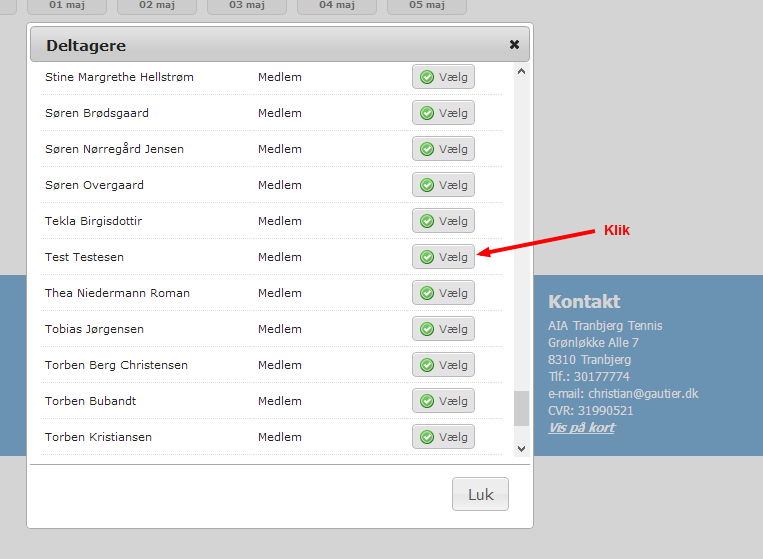
Task: Click Vælg for Torben Berg Christensen
Action: [x=443, y=365]
